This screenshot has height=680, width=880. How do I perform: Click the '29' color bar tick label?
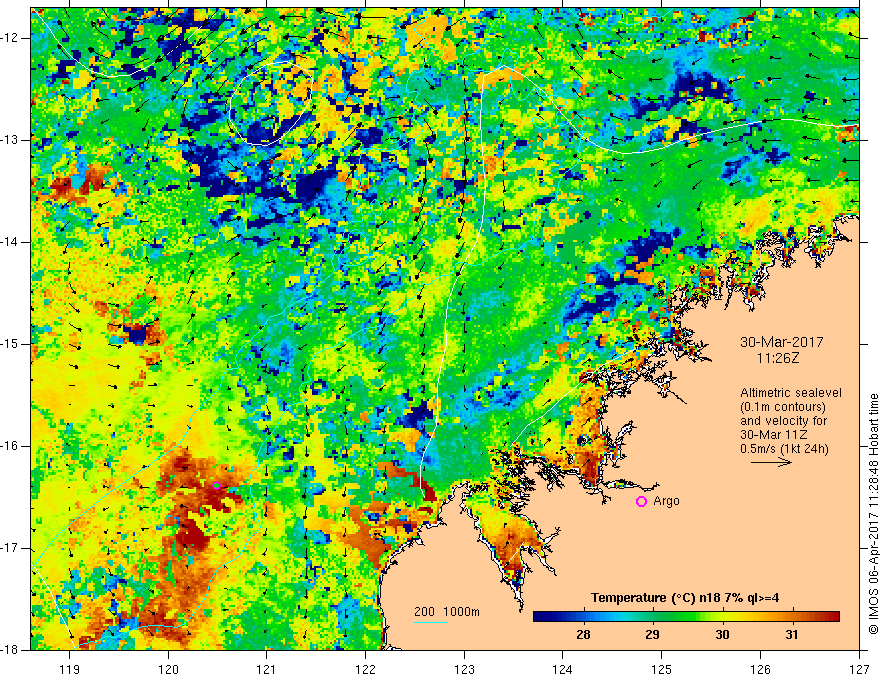652,635
